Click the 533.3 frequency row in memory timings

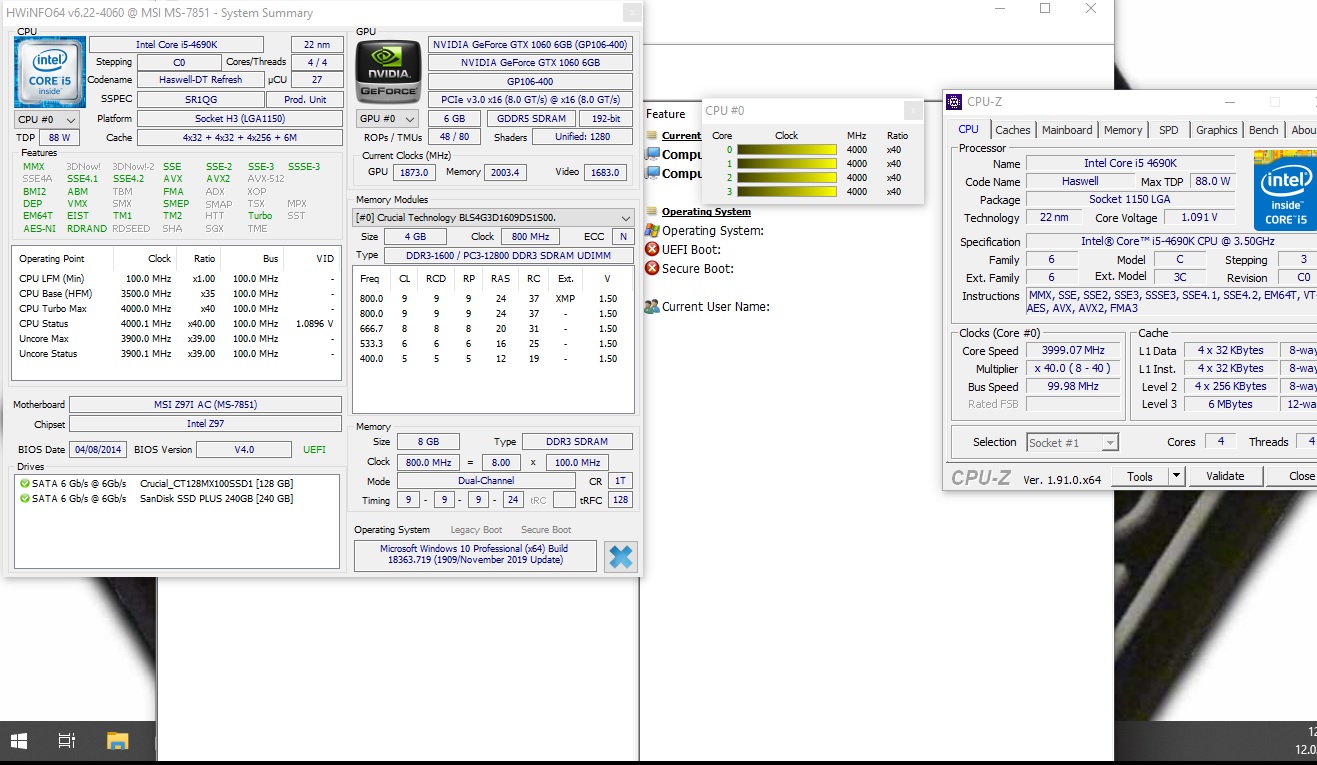493,344
